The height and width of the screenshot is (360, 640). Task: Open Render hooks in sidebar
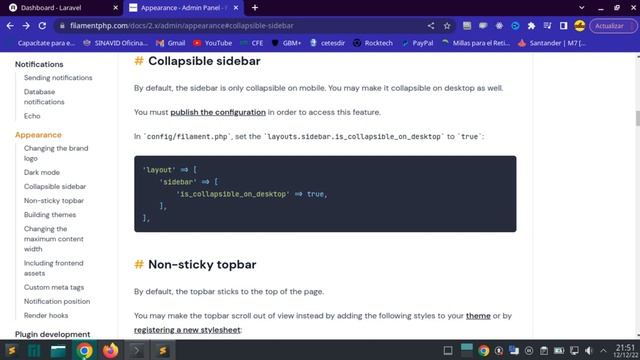coord(46,316)
